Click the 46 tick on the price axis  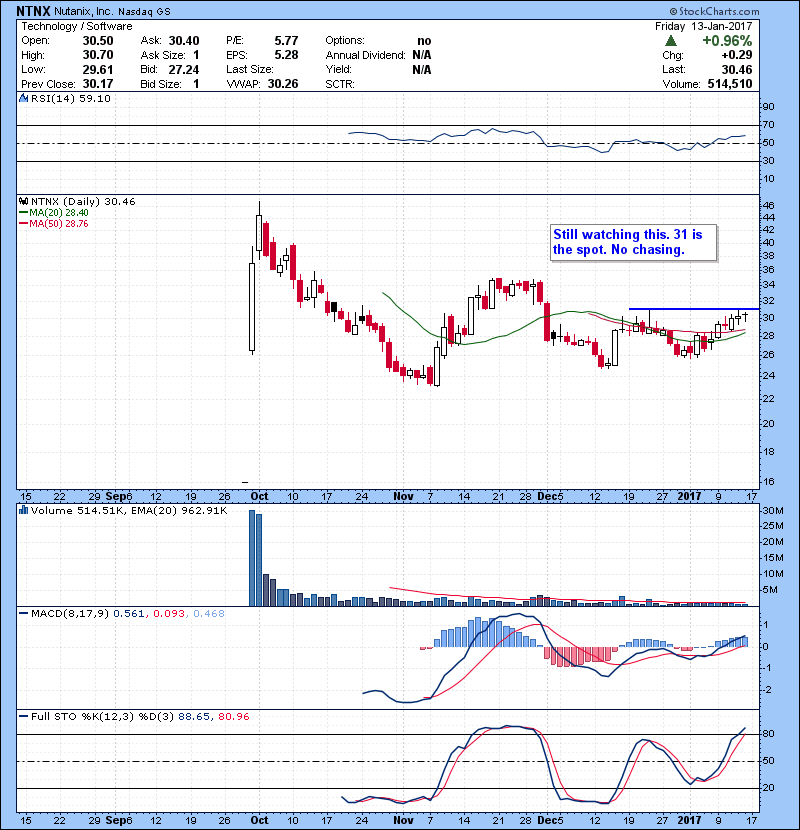(768, 205)
